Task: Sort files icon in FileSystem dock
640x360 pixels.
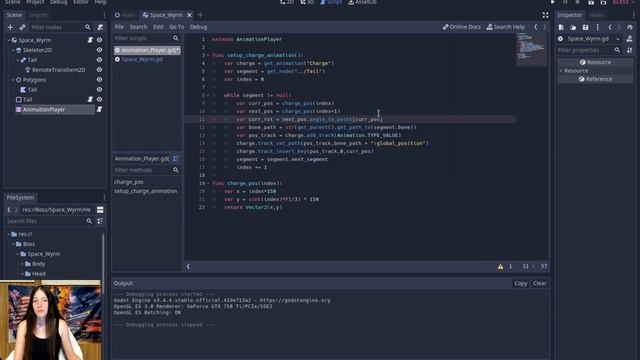Action: (100, 221)
